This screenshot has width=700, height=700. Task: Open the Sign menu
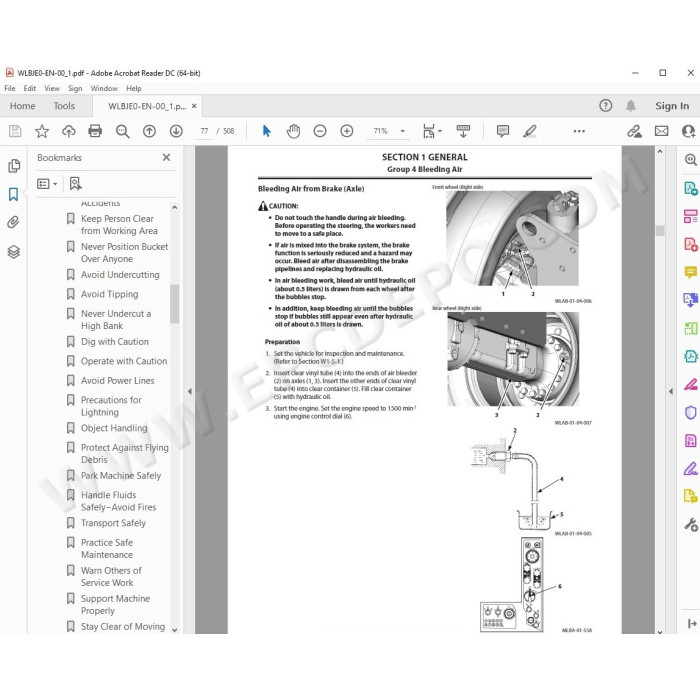[75, 88]
